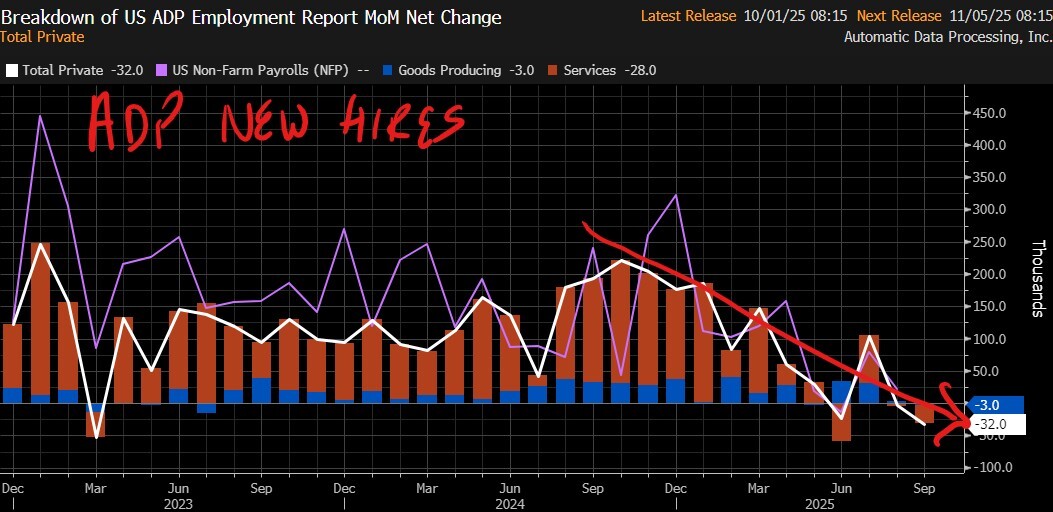Click the vertical Thousands axis label
Screen dimensions: 1053x512
click(1038, 278)
